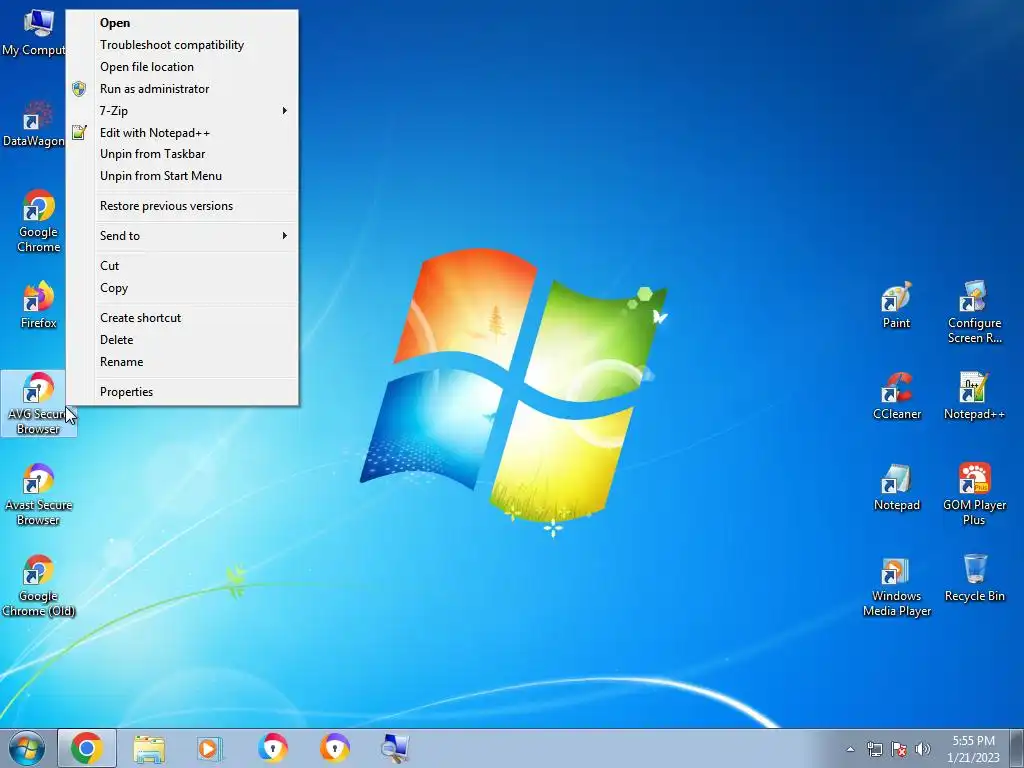This screenshot has height=768, width=1024.
Task: Choose Restore previous versions
Action: point(182,206)
